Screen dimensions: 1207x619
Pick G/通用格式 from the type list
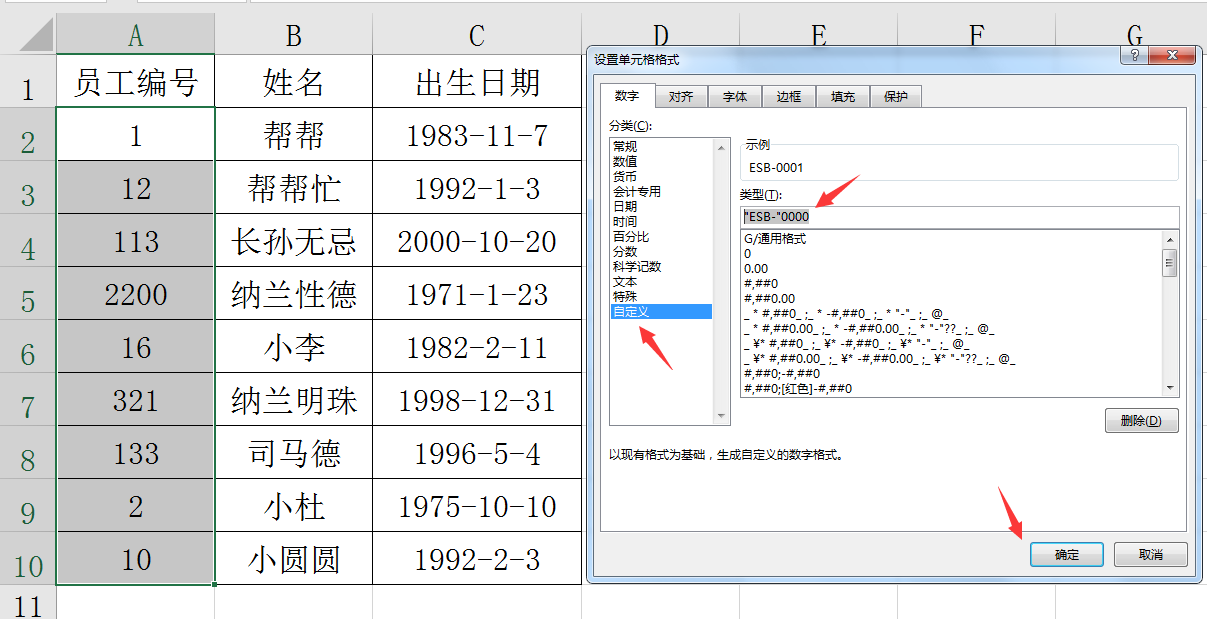pos(951,239)
